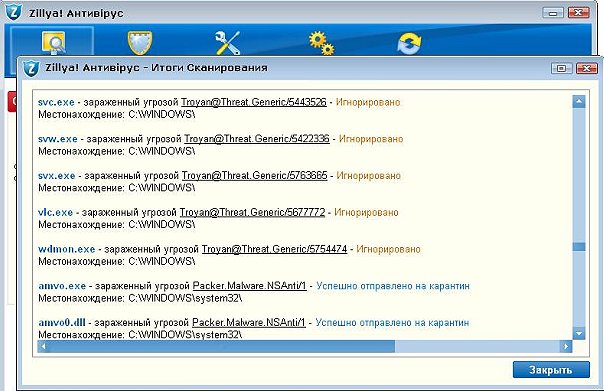Click the Zillya shield logo in results dialog title
Viewport: 604px width, 391px height.
[x=31, y=68]
